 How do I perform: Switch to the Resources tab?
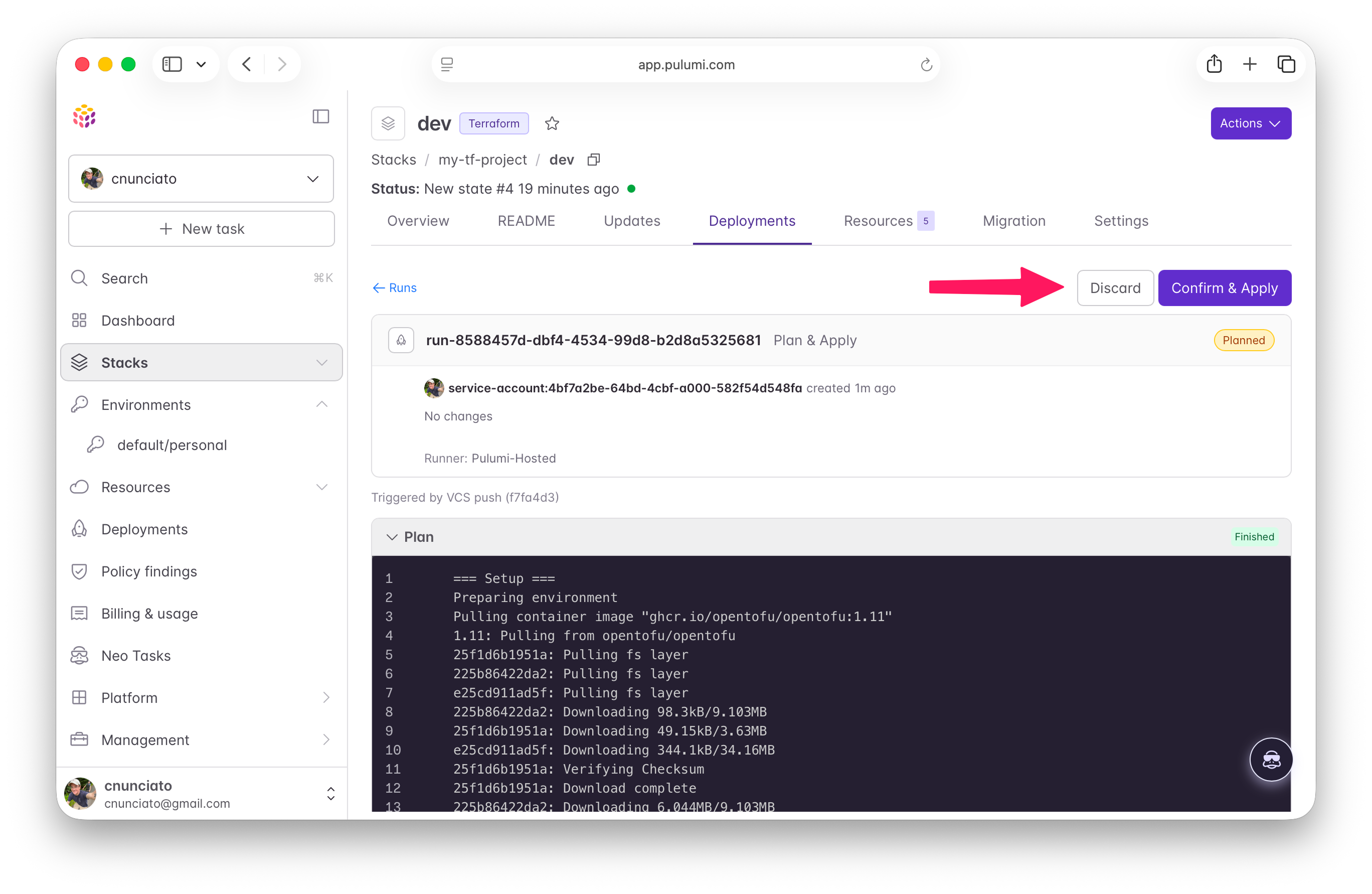pyautogui.click(x=889, y=221)
